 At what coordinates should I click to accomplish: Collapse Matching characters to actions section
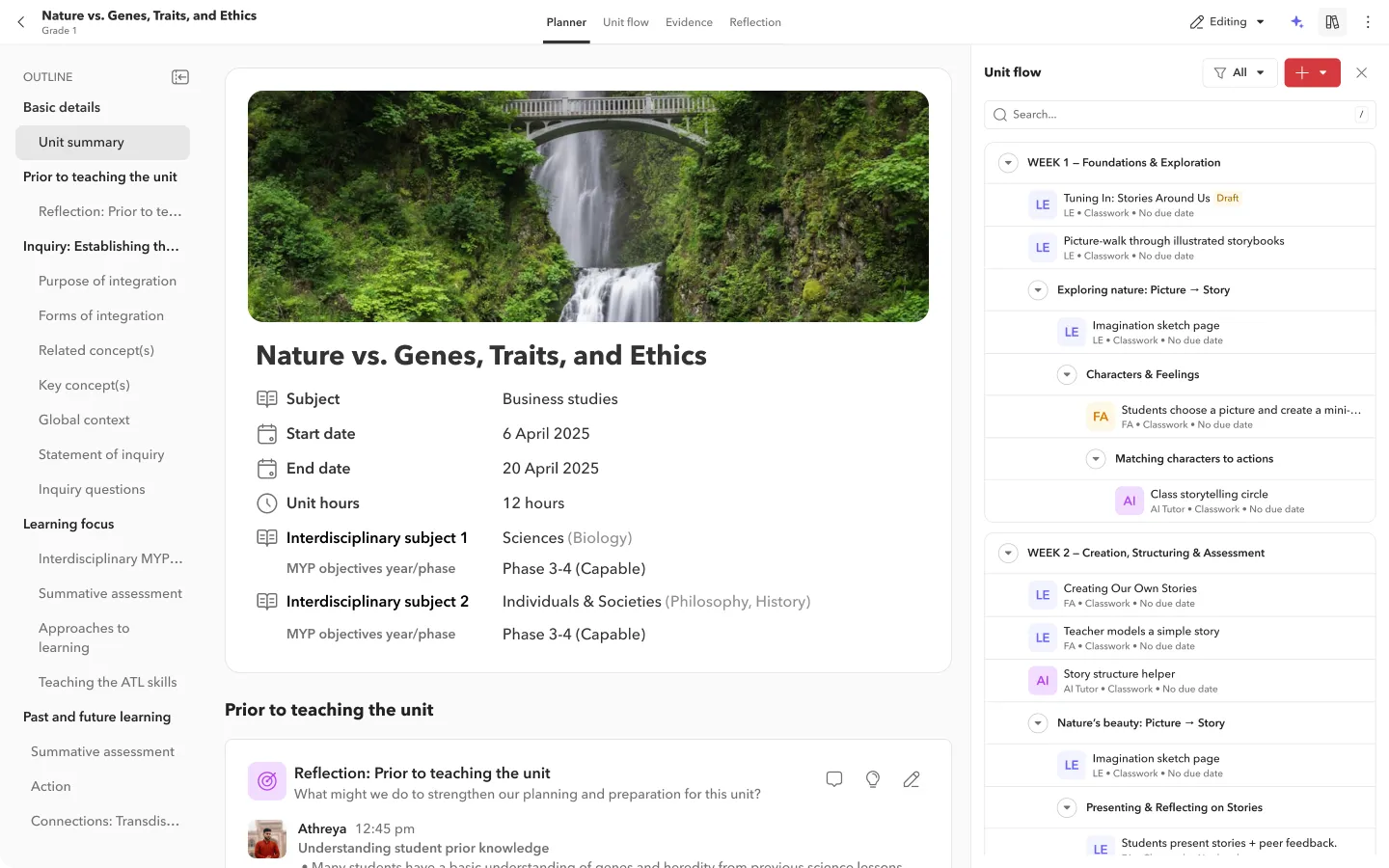pos(1096,459)
